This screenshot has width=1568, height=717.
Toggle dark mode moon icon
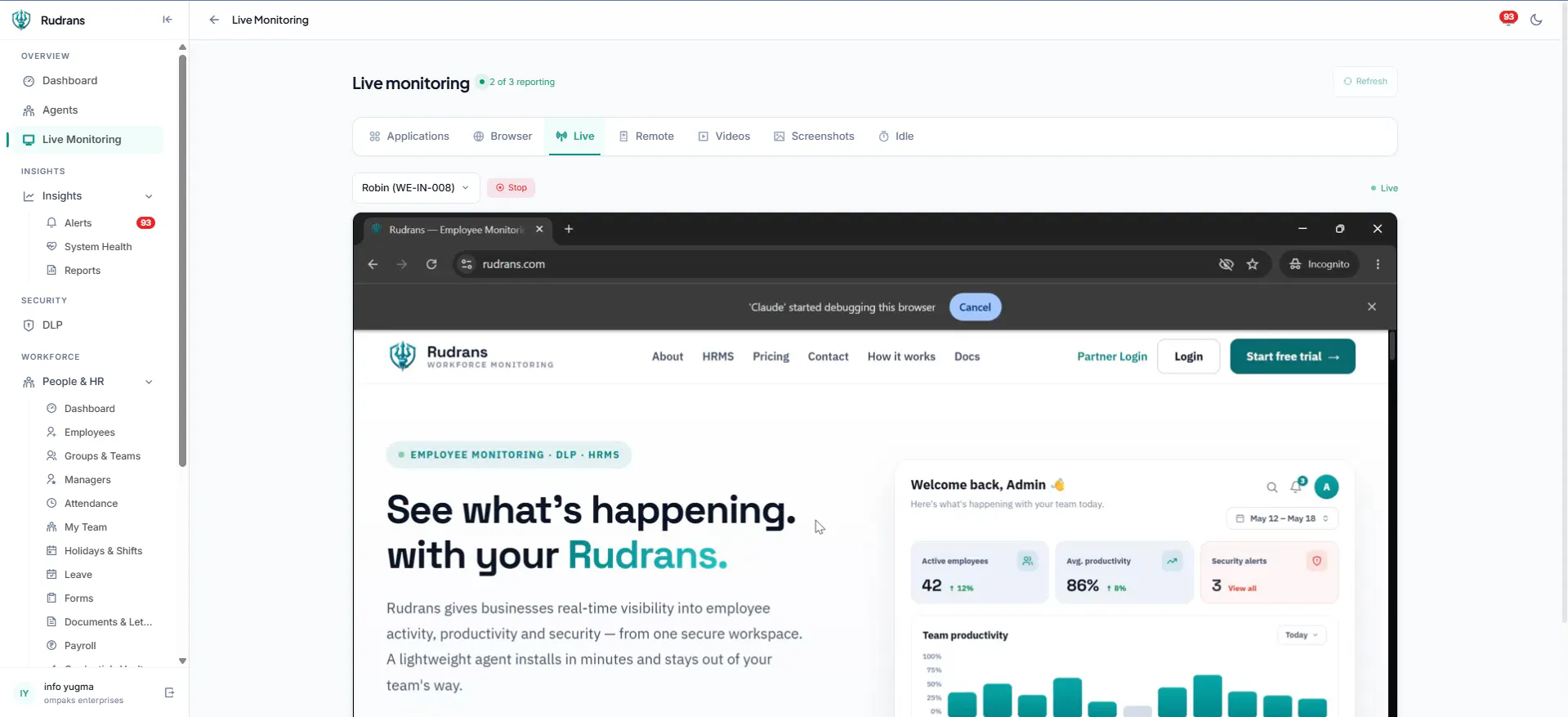[1536, 20]
